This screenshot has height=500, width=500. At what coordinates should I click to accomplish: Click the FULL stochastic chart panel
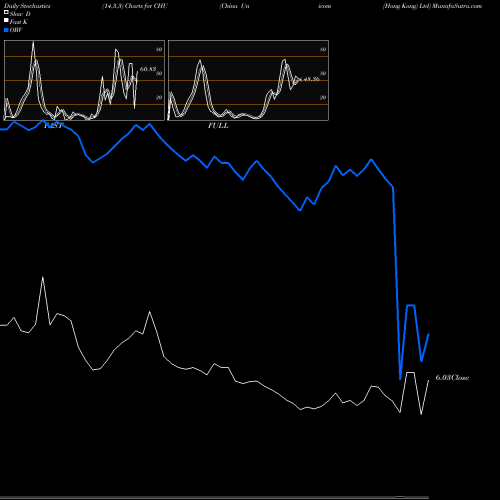click(x=248, y=80)
